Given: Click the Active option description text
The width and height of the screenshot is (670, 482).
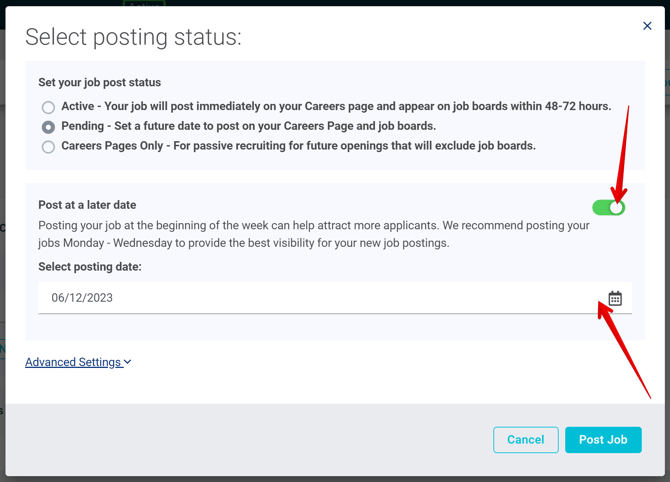Looking at the screenshot, I should click(x=336, y=106).
